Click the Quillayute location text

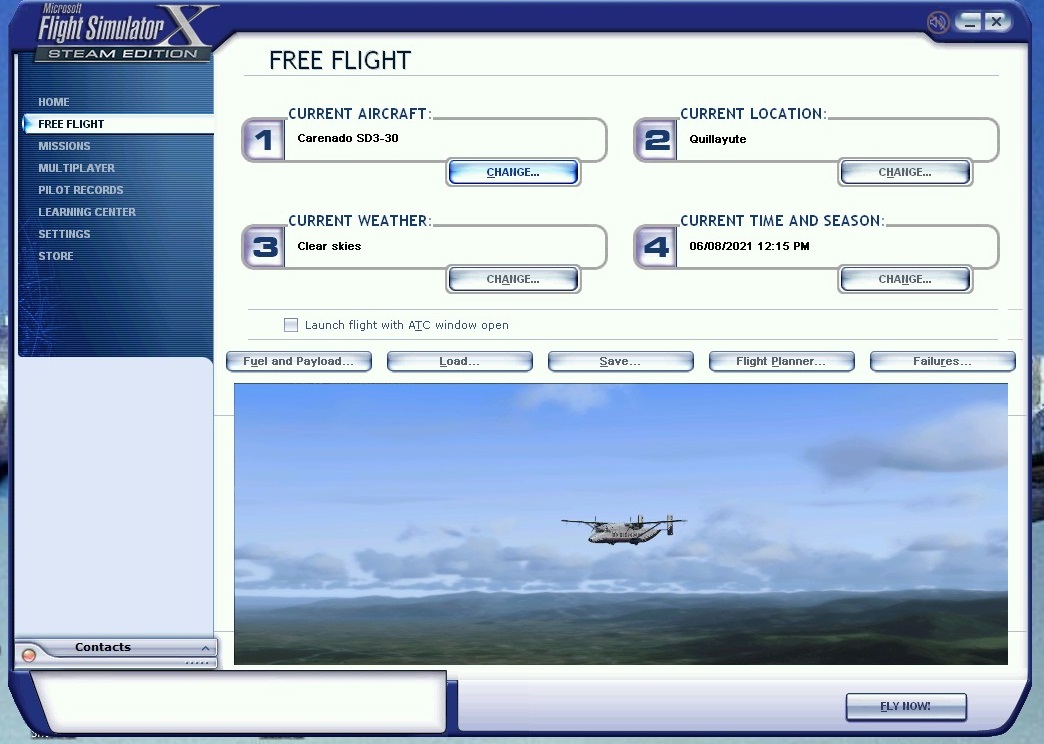click(x=718, y=139)
